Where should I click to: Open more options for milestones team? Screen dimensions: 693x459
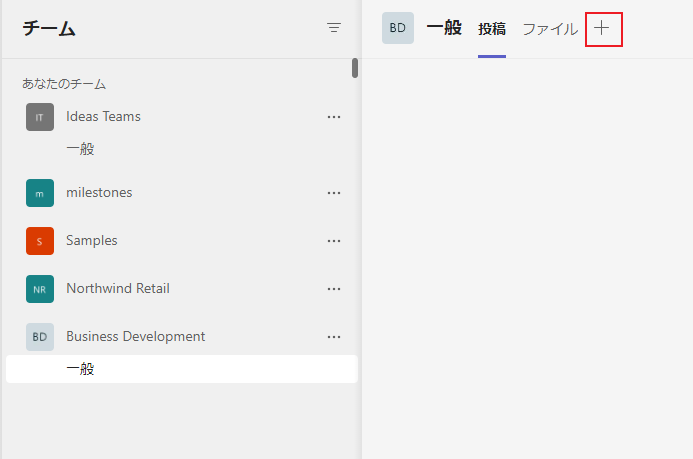pos(334,193)
